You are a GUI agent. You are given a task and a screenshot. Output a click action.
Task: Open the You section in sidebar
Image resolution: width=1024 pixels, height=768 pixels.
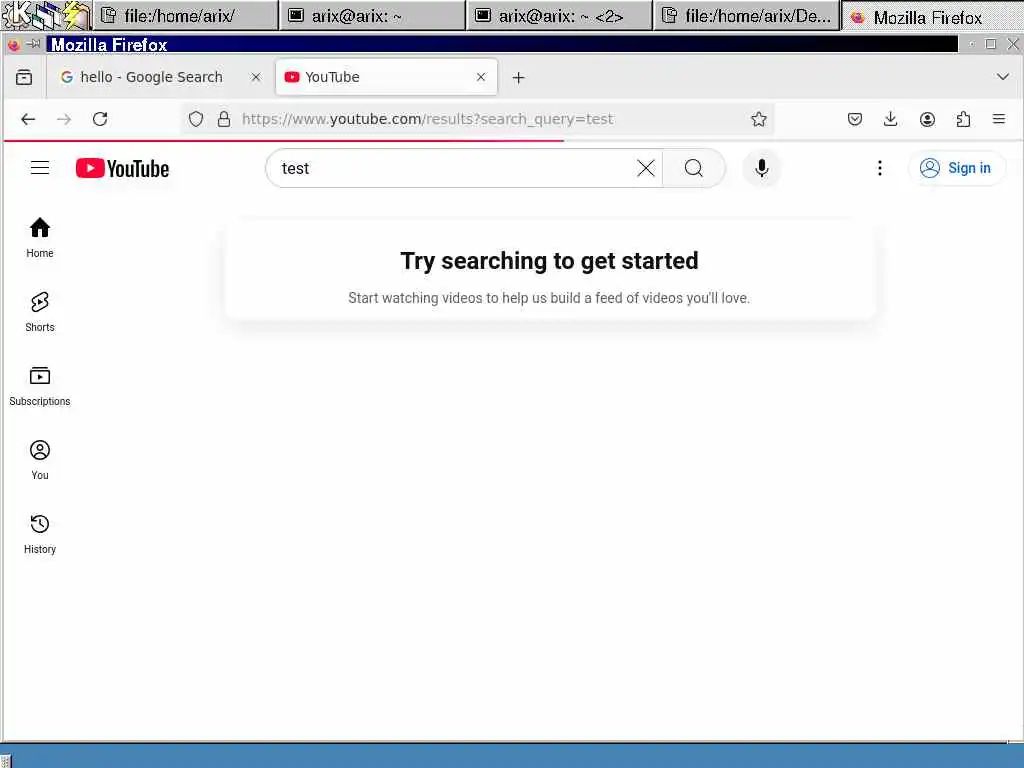pyautogui.click(x=40, y=460)
